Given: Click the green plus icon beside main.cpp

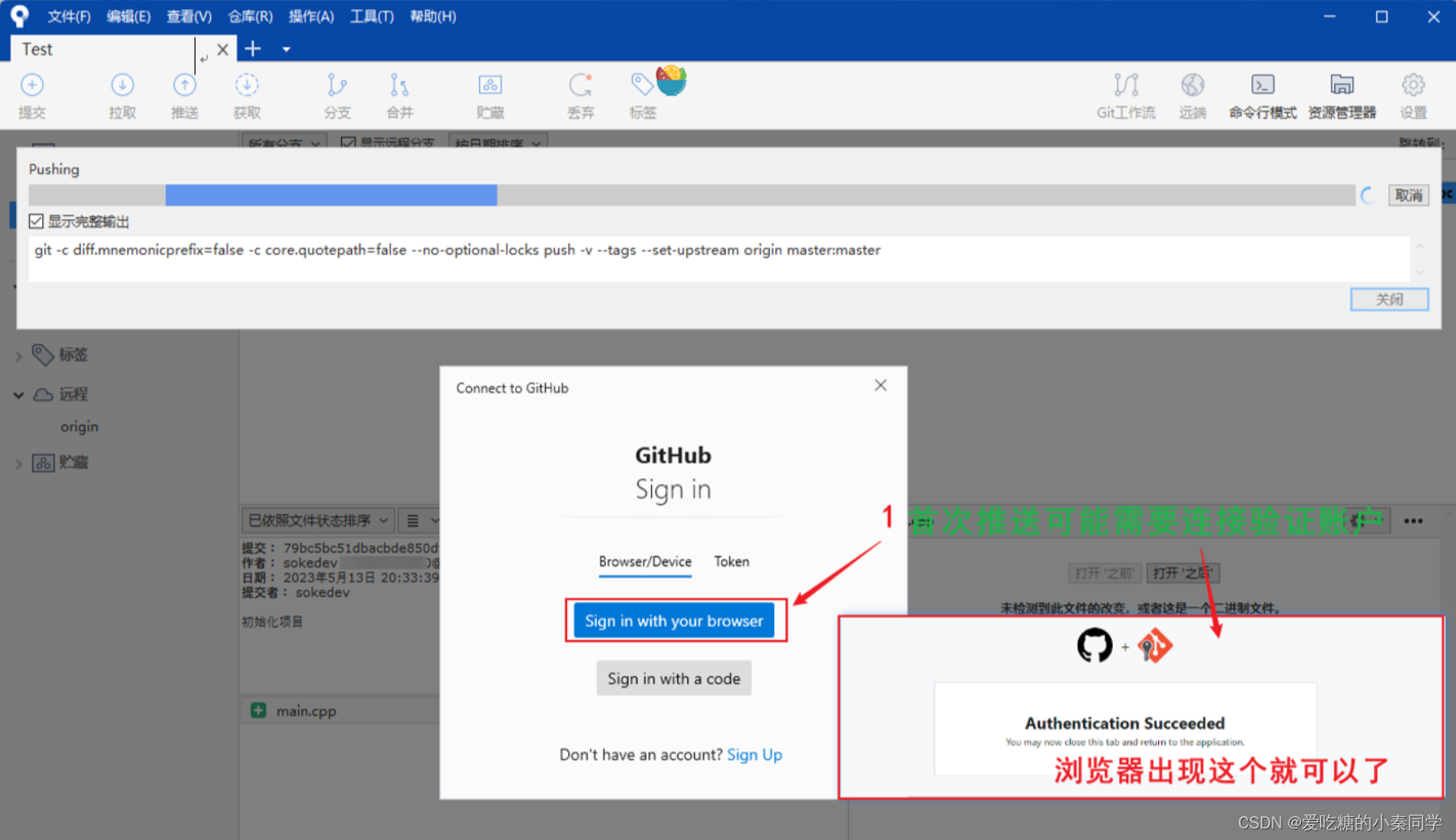Looking at the screenshot, I should click(x=258, y=710).
